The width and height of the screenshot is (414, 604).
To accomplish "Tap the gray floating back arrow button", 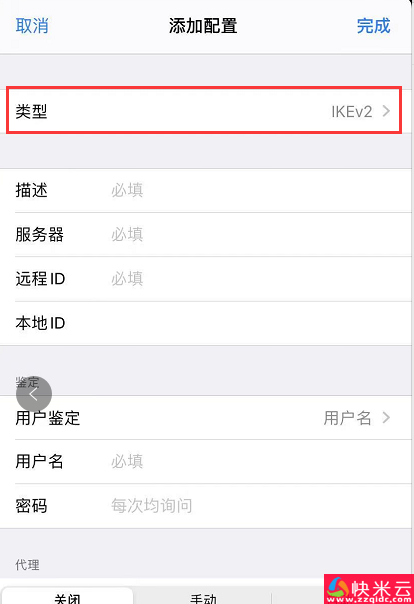I will 34,394.
